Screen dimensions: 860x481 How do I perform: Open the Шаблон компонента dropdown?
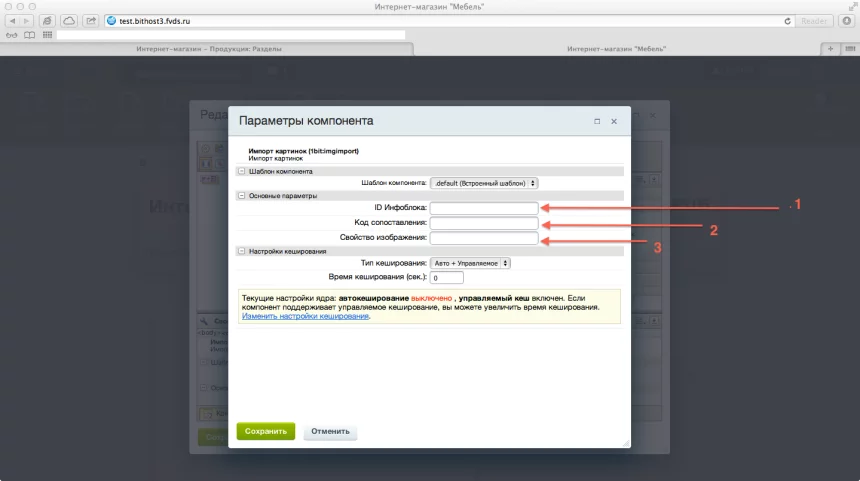[x=484, y=183]
